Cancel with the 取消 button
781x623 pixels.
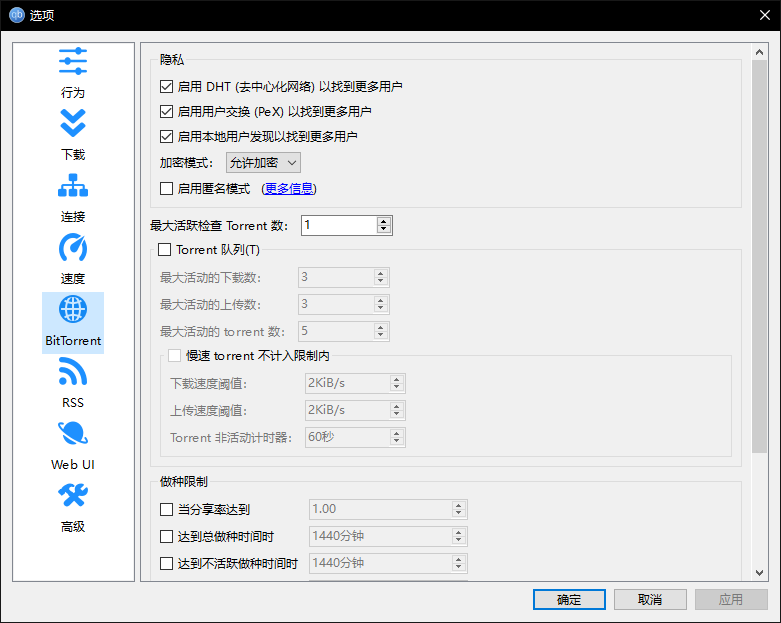tap(650, 600)
